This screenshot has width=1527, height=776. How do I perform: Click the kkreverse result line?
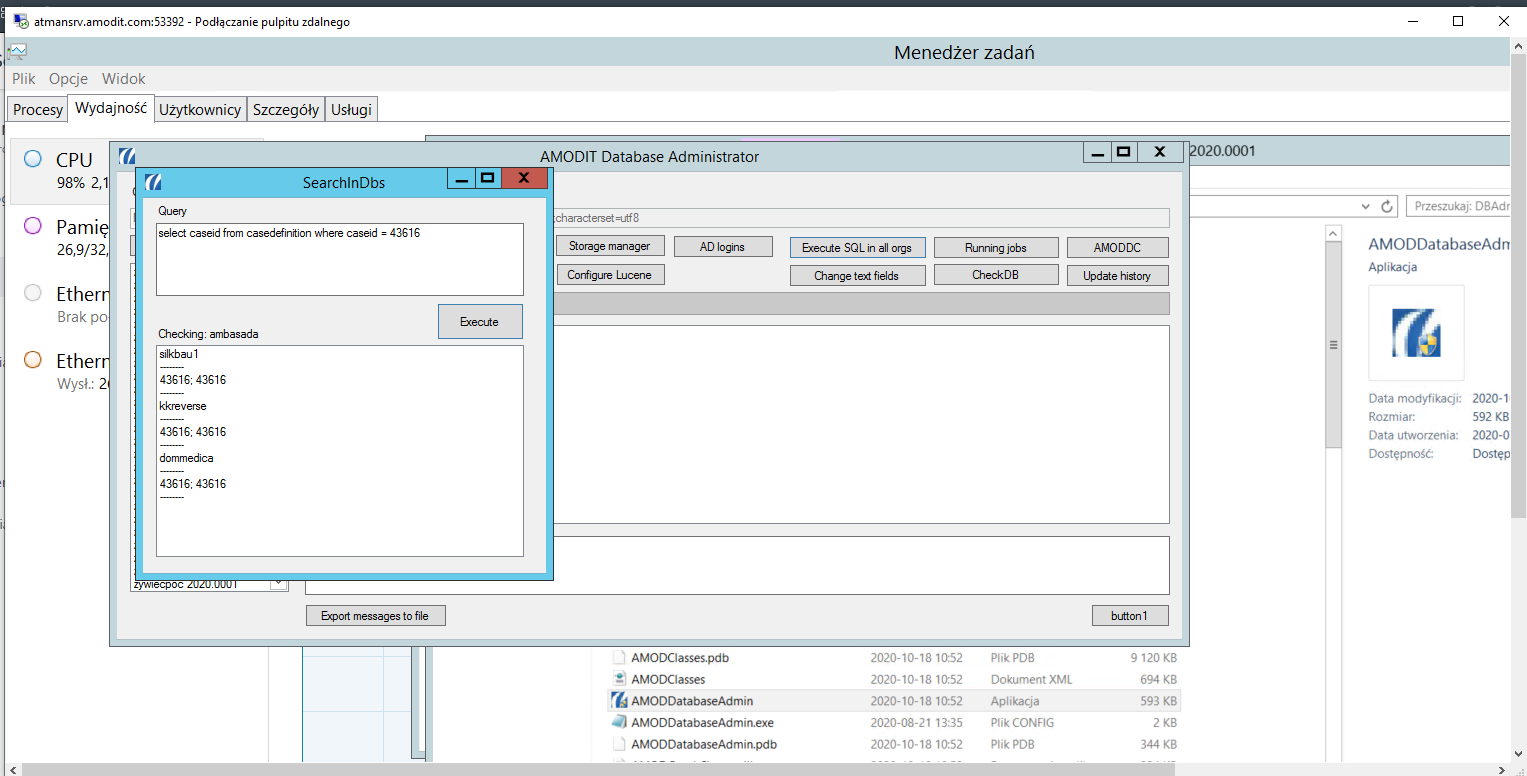click(x=183, y=406)
